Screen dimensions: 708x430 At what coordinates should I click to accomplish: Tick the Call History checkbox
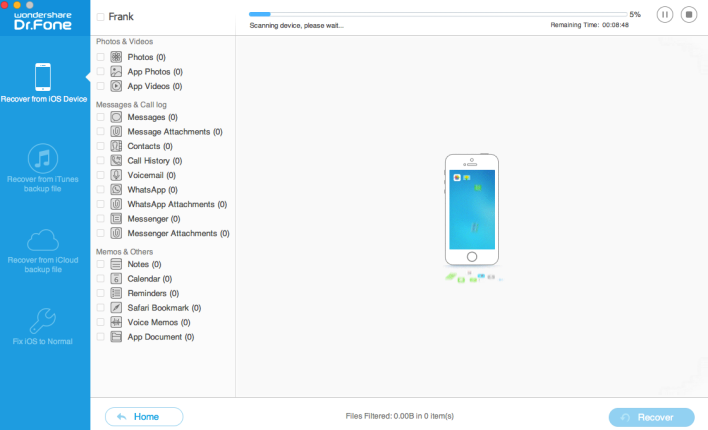[x=100, y=160]
